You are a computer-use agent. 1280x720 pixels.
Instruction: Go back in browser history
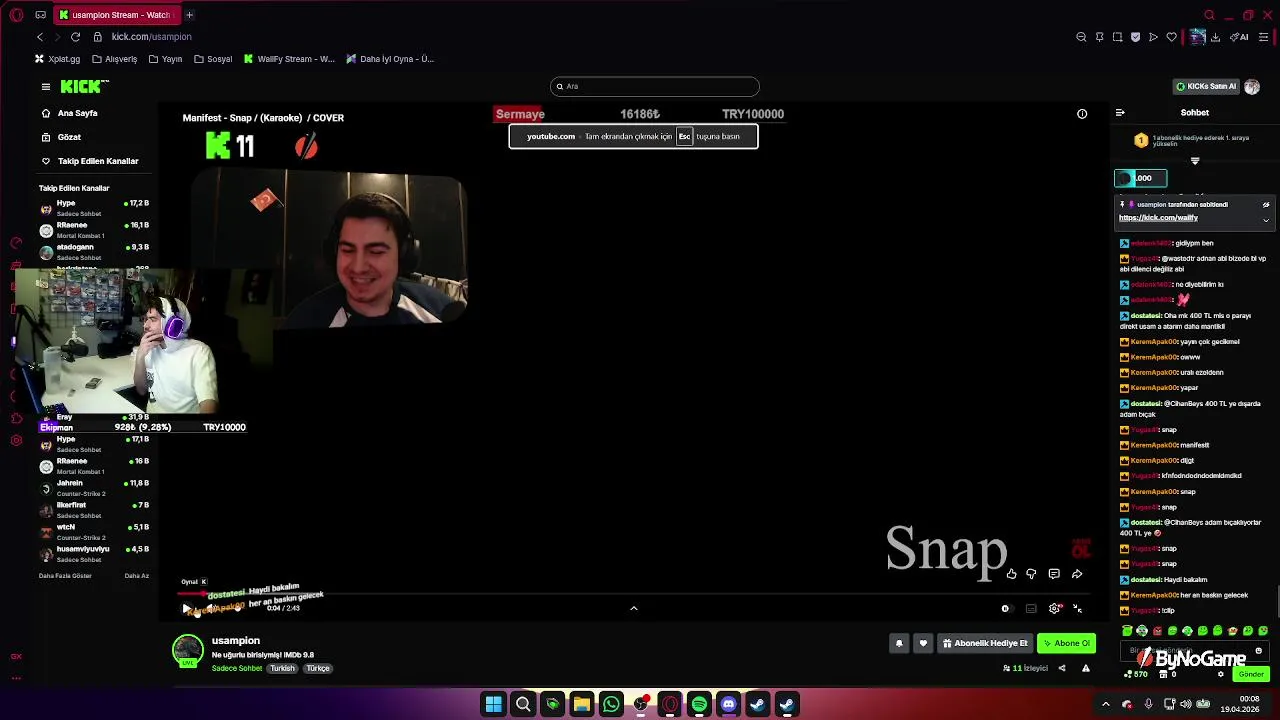coord(40,37)
